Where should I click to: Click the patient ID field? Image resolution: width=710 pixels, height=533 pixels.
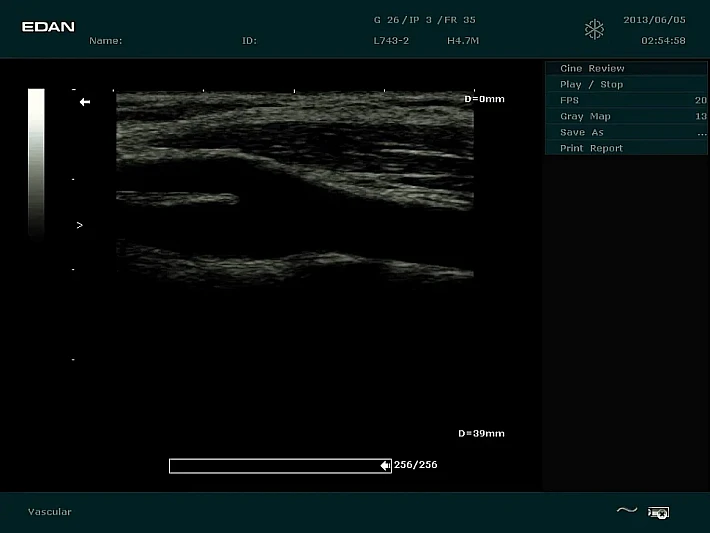249,41
